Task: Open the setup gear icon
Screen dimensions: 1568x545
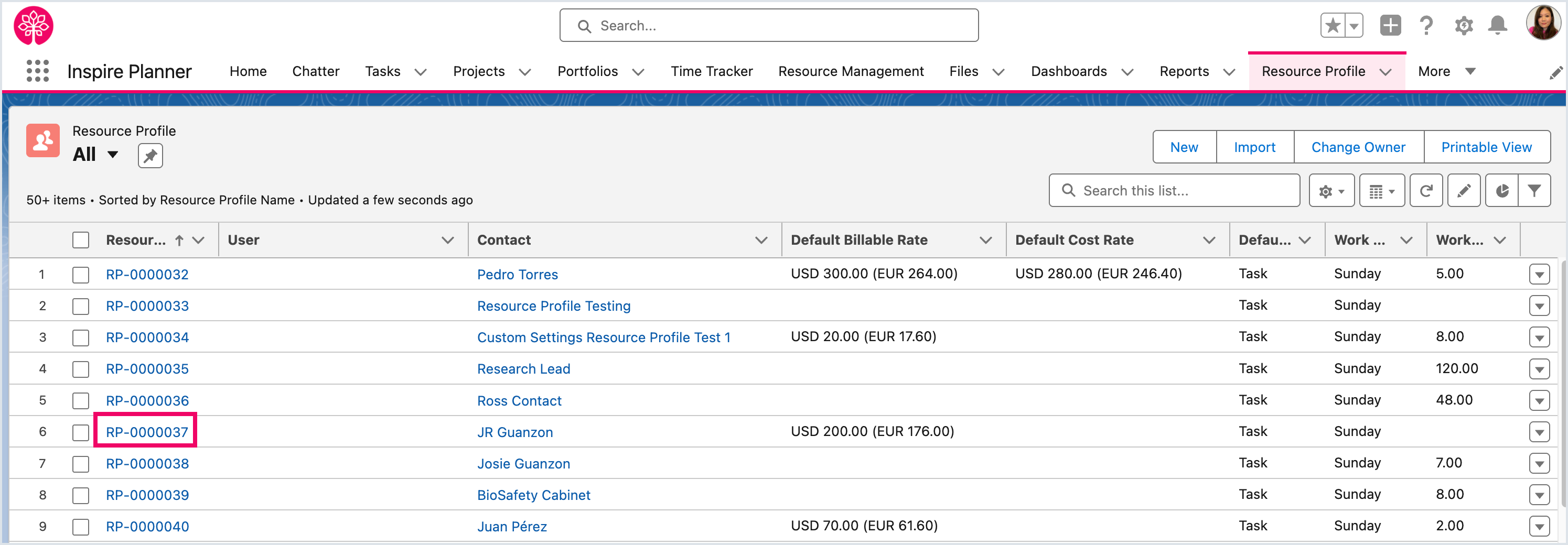Action: click(x=1463, y=26)
